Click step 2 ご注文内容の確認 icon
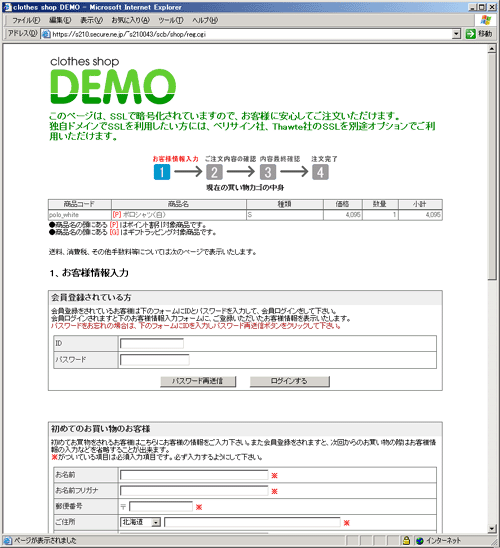Screen dimensions: 500x548 click(x=214, y=172)
